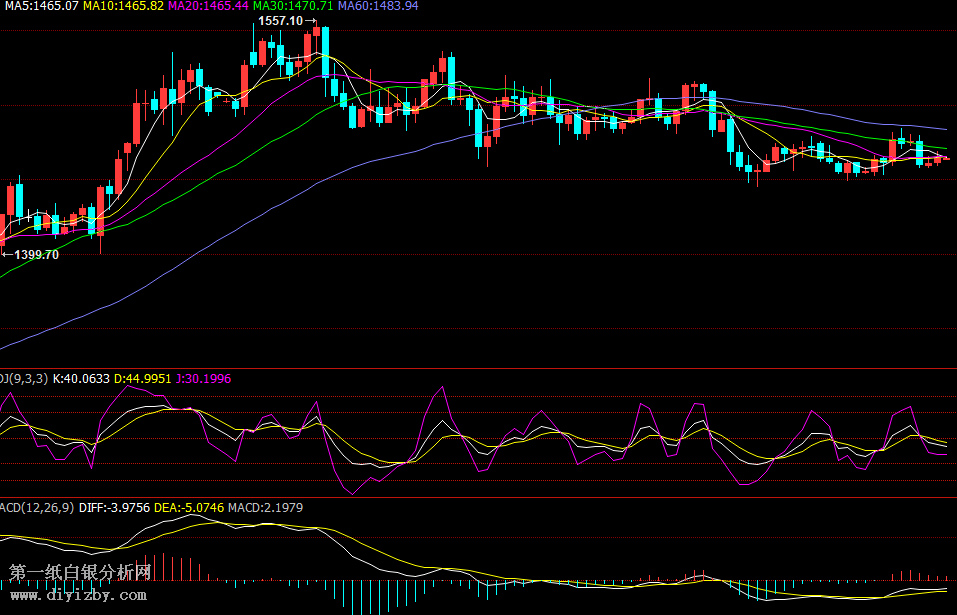Click the KDJ K:40.0633 value

[x=81, y=379]
